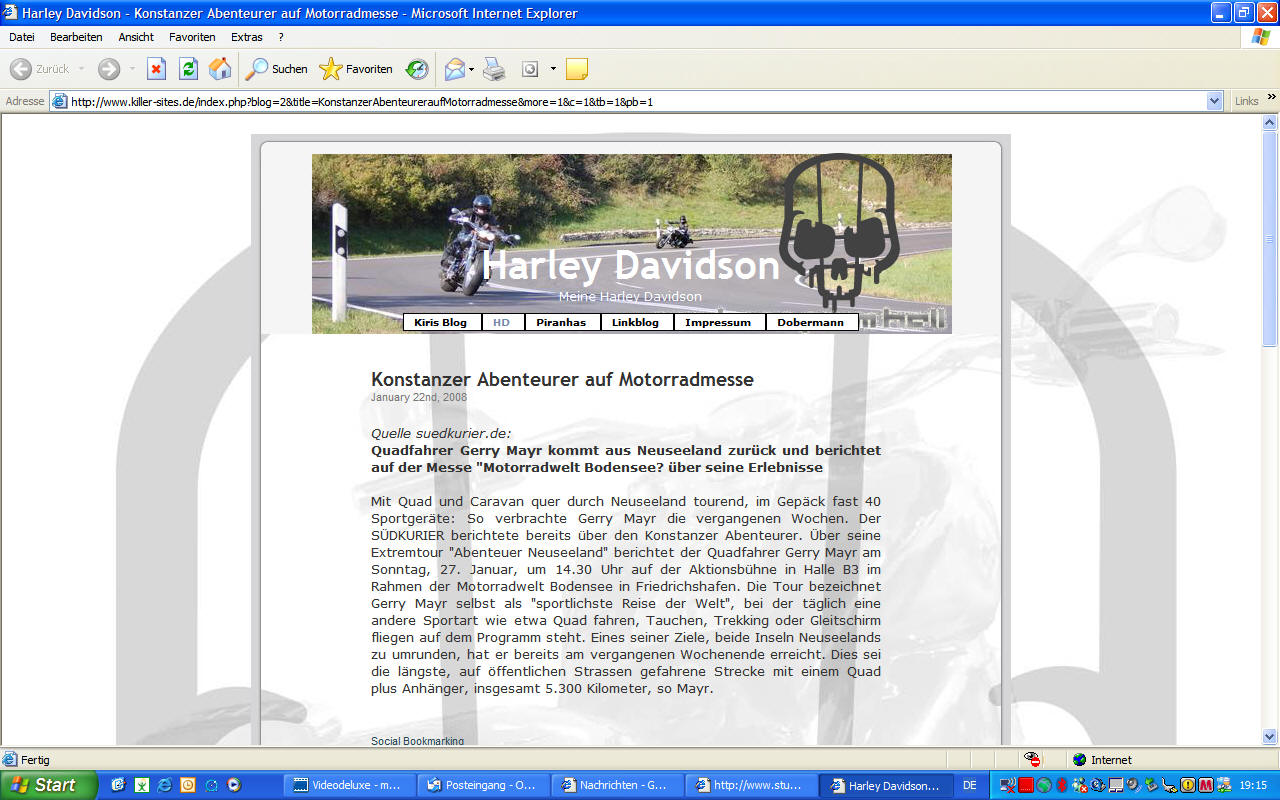Open the Favoriten star panel
Screen dimensions: 1280x800
point(356,69)
